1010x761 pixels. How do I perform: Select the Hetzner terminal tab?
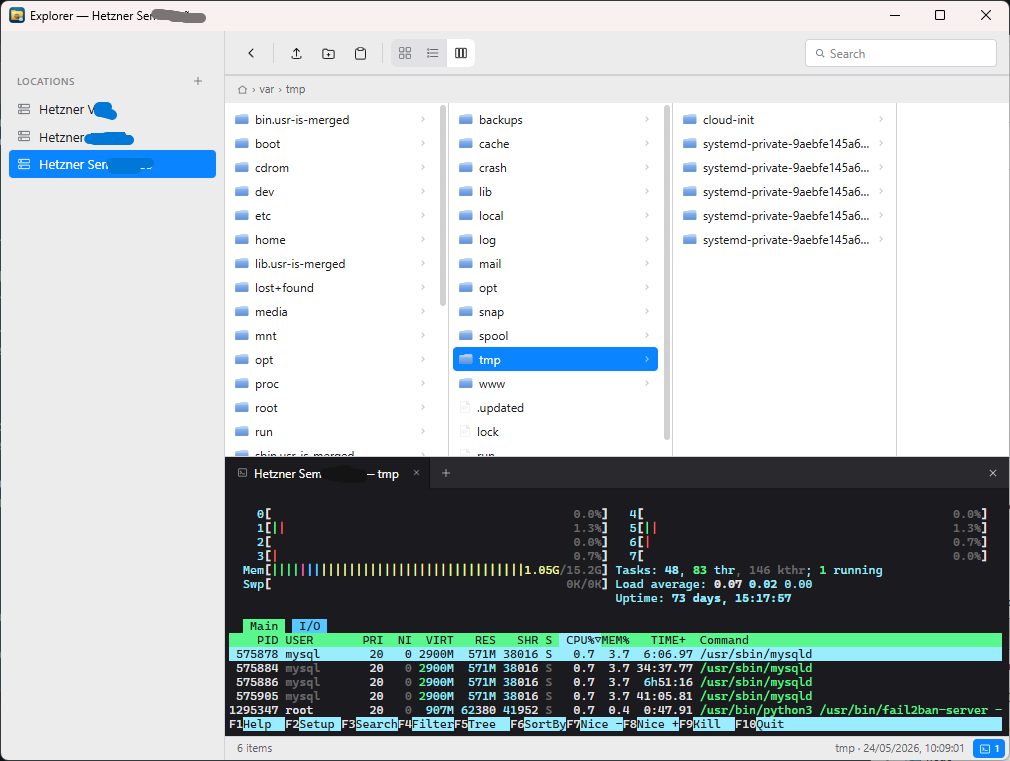[x=327, y=474]
